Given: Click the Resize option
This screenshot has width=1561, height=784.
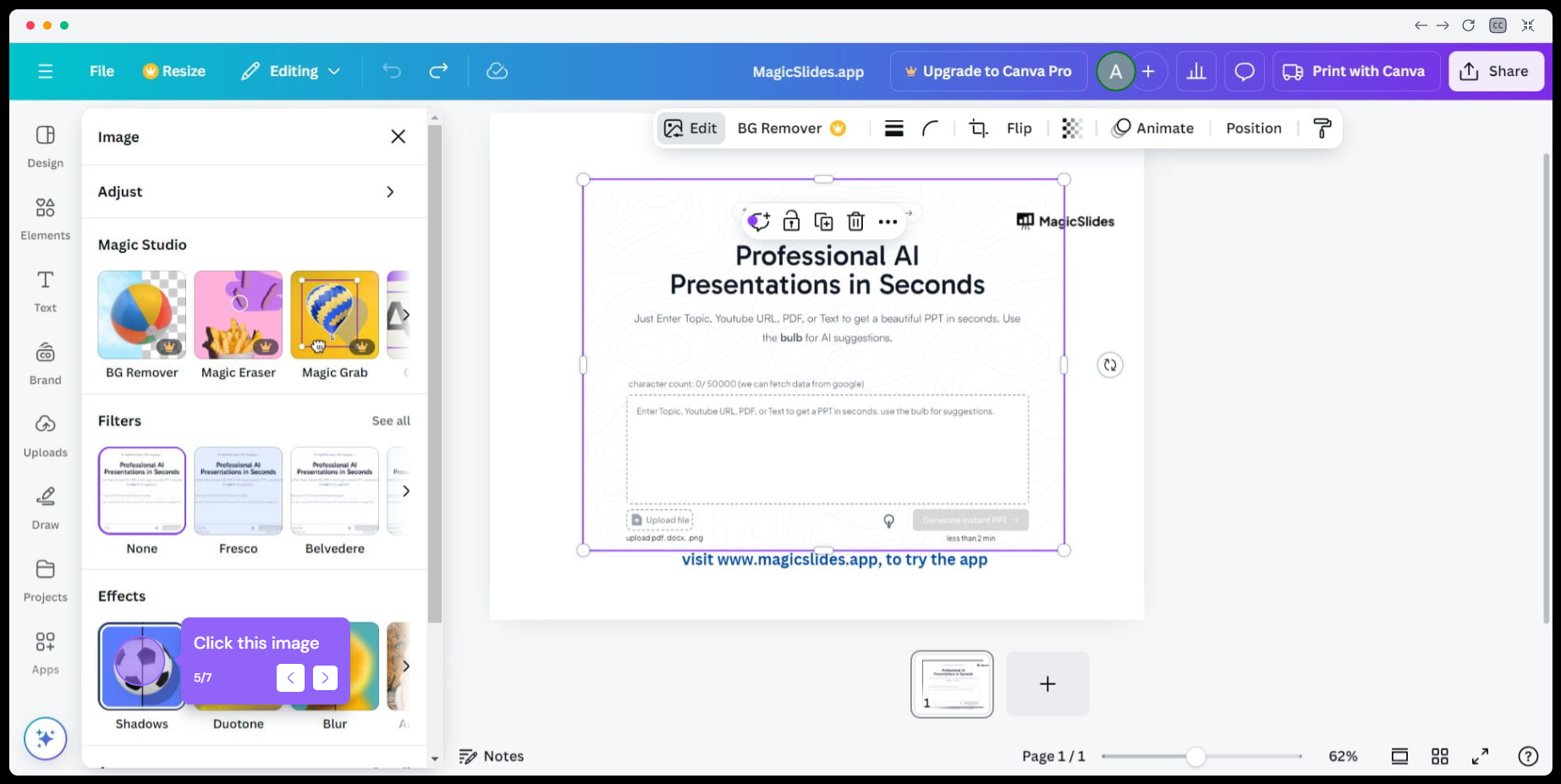Looking at the screenshot, I should 174,71.
